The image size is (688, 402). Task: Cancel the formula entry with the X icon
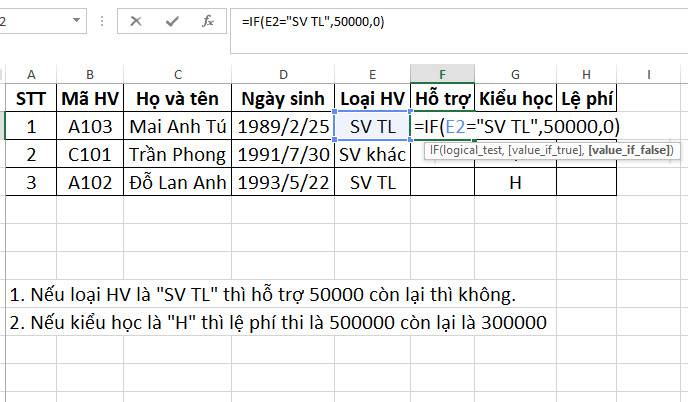[x=136, y=21]
